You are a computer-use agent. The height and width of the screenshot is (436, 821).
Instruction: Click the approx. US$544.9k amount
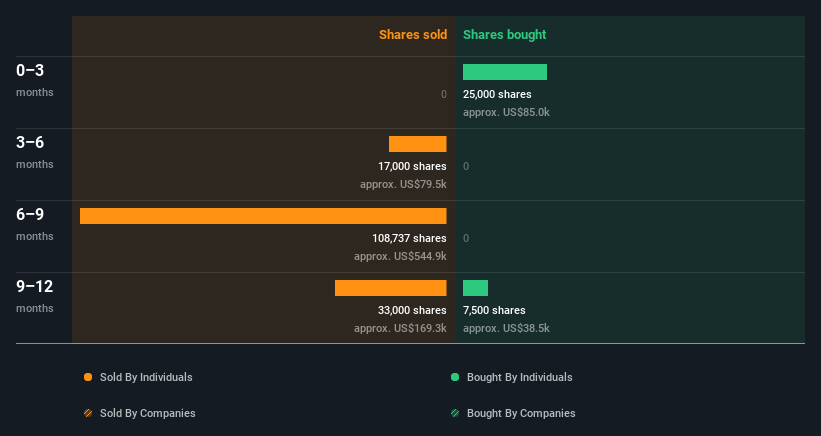(x=400, y=256)
